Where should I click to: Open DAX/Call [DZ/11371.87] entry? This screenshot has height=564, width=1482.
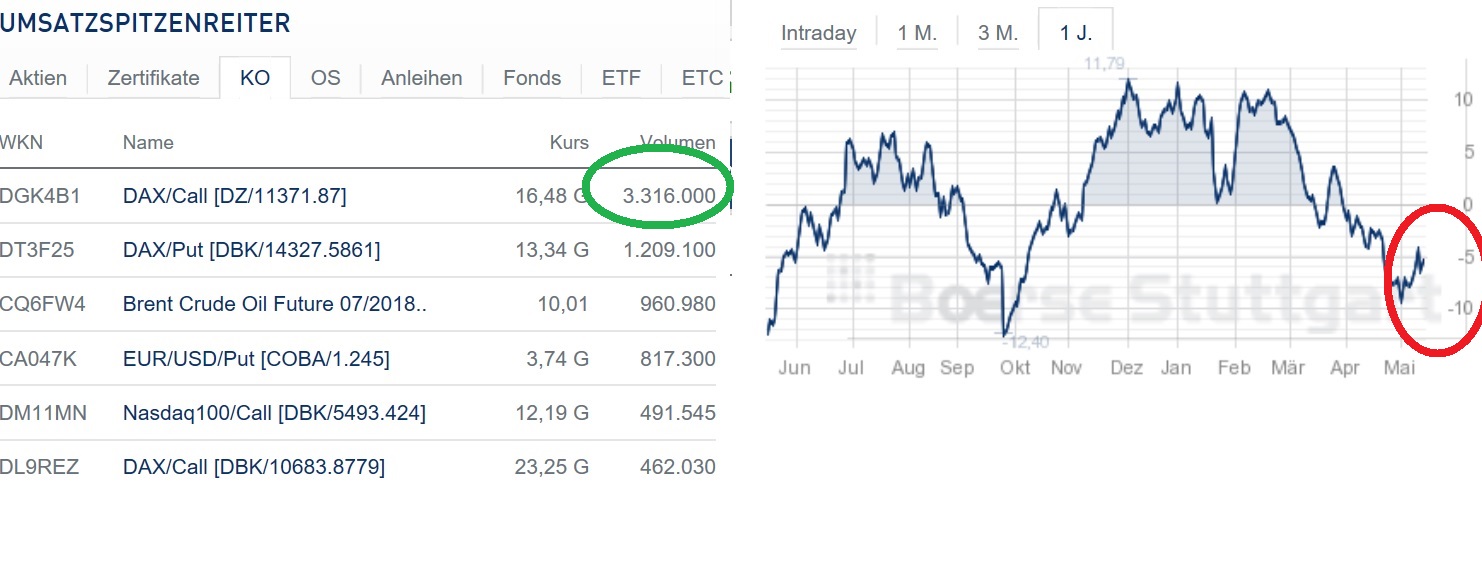[234, 196]
